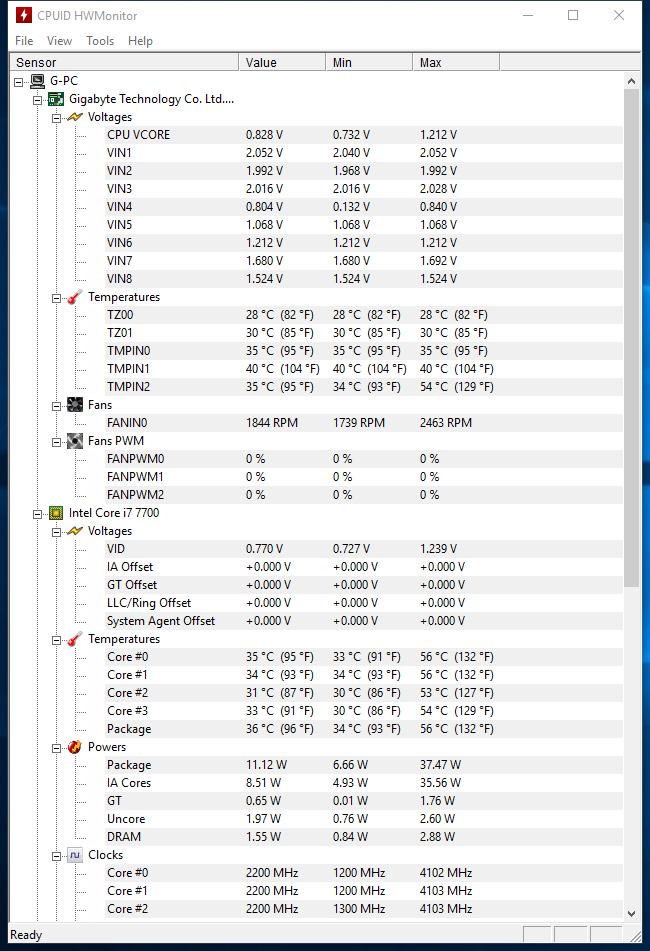
Task: Collapse the Intel Core i7 7700 node
Action: (x=38, y=514)
